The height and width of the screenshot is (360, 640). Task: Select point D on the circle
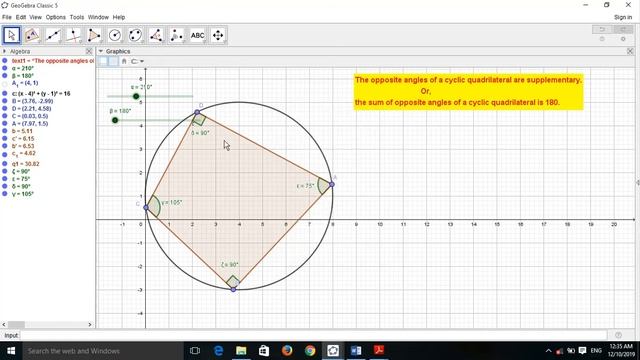pos(197,112)
